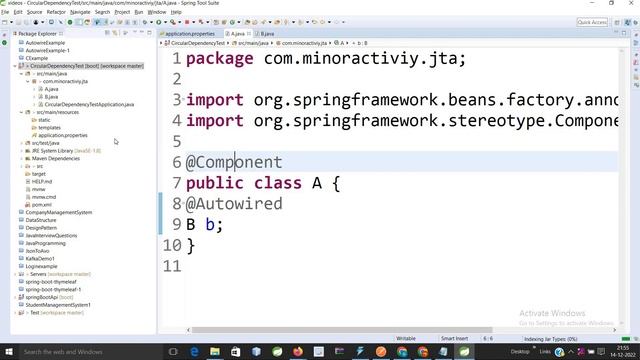Click the New file toolbar icon

[x=4, y=22]
